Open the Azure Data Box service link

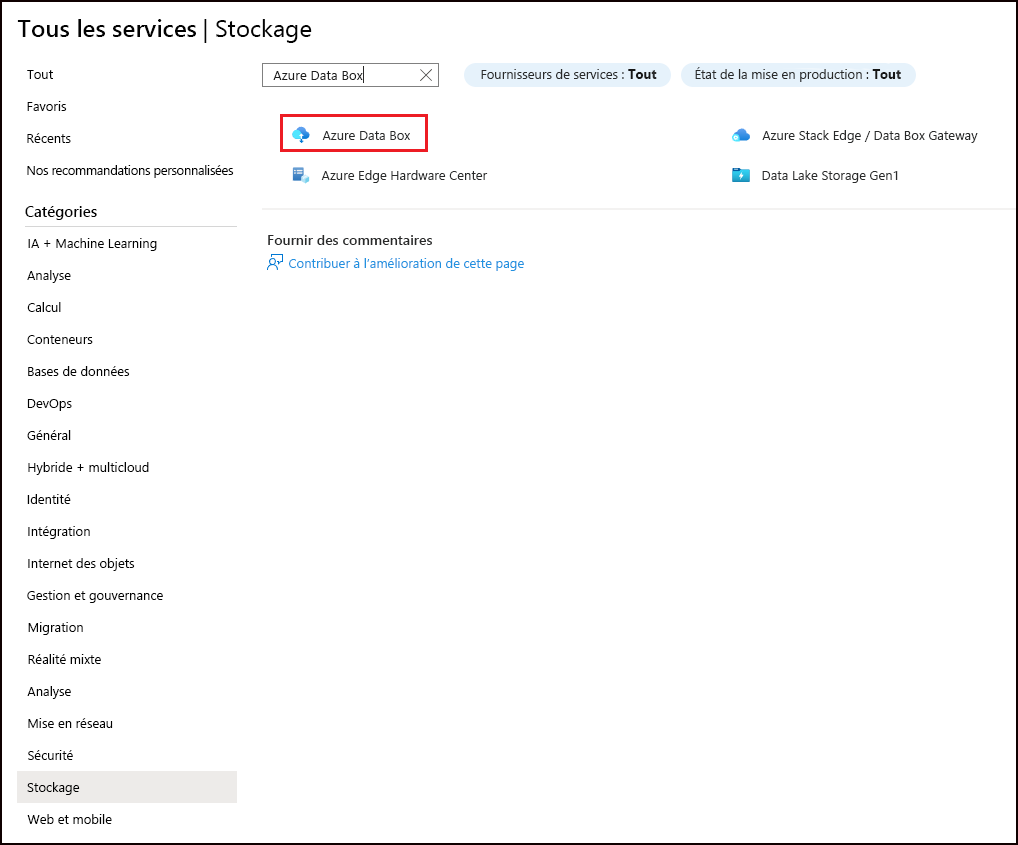(x=366, y=135)
